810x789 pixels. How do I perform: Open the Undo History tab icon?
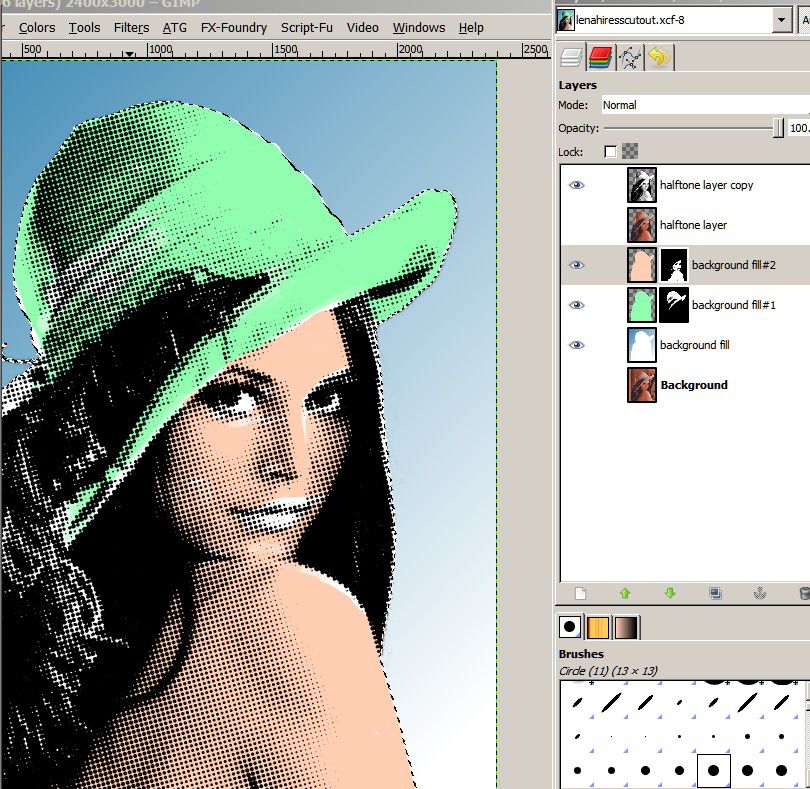click(x=658, y=57)
